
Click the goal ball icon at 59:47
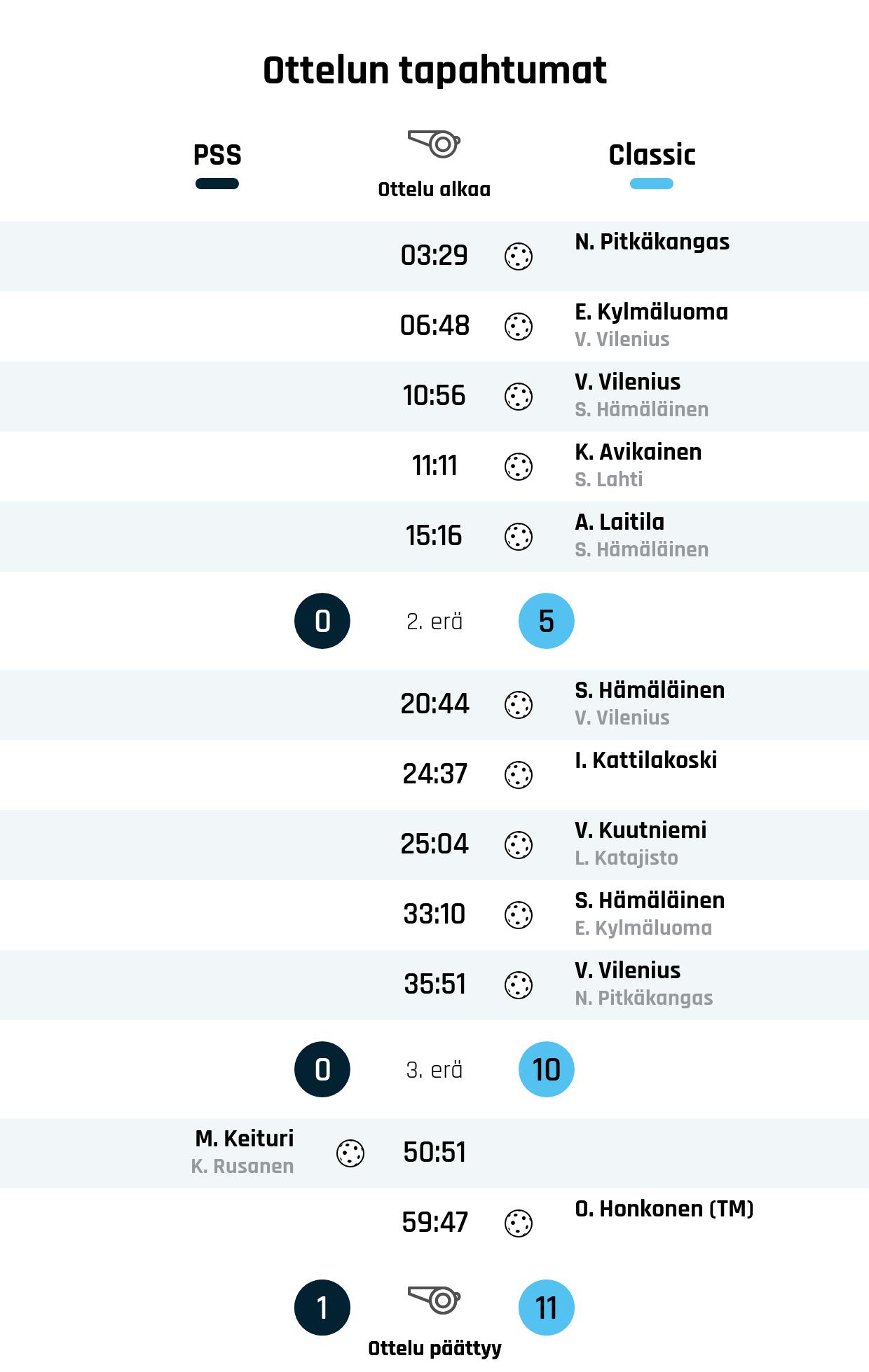[x=519, y=1223]
